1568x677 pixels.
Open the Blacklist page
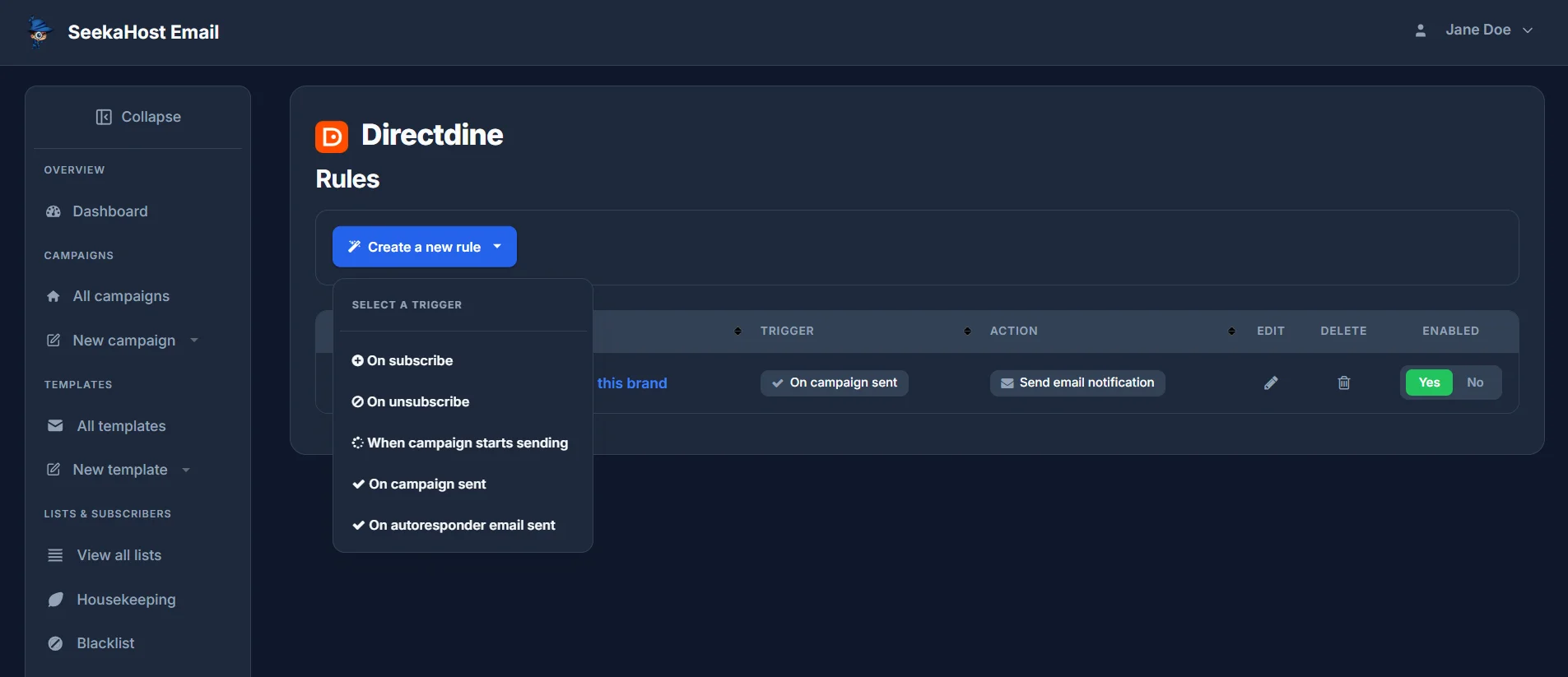pyautogui.click(x=105, y=643)
